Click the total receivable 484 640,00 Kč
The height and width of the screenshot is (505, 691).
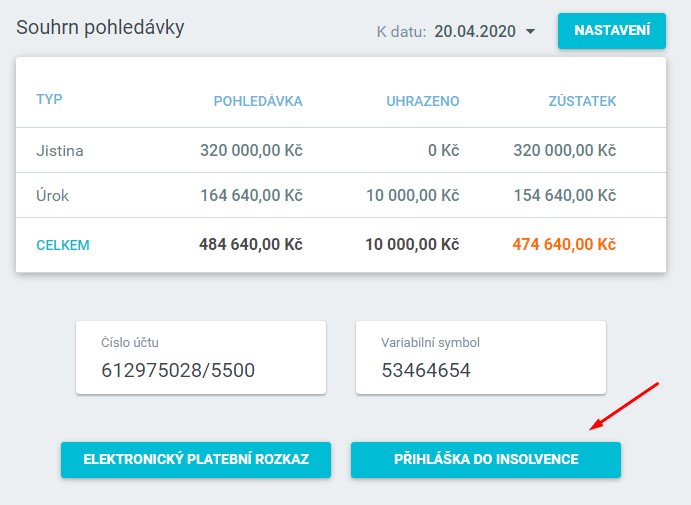(x=251, y=245)
